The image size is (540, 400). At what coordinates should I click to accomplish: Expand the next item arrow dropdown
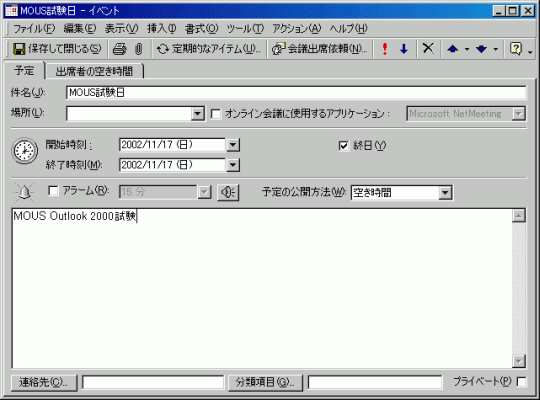point(496,49)
